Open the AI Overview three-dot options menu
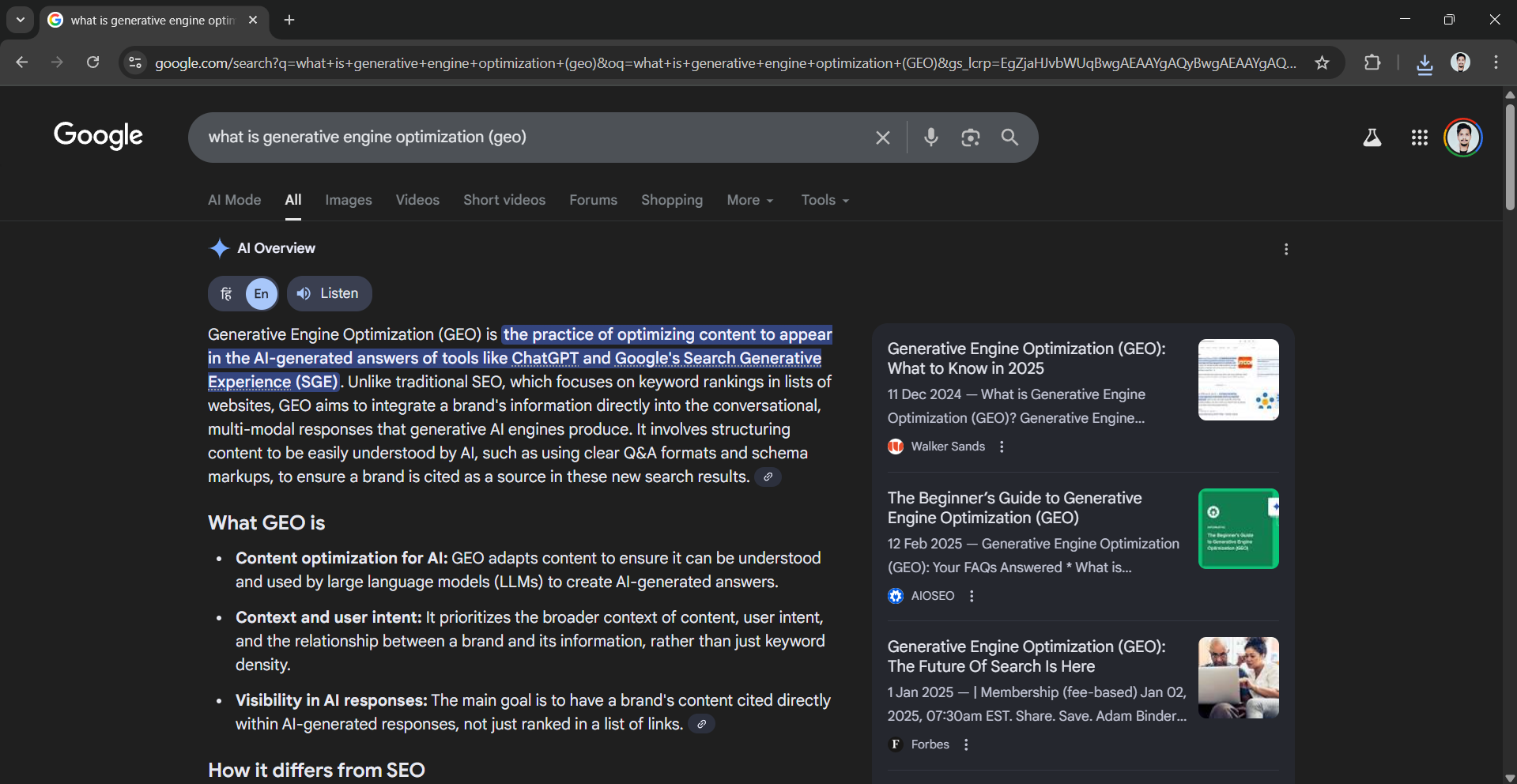 1286,248
